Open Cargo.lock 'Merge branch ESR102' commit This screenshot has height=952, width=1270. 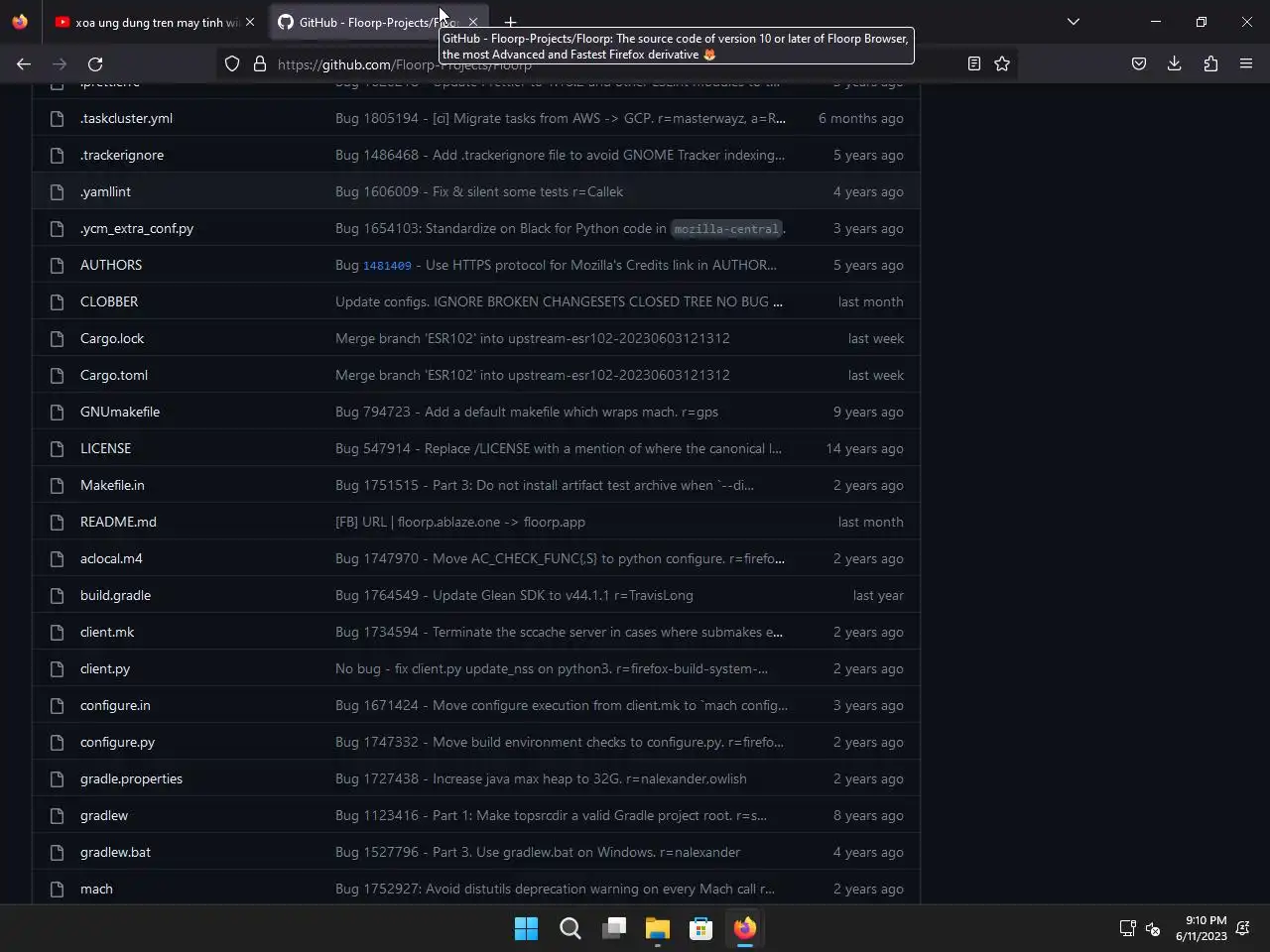point(533,338)
